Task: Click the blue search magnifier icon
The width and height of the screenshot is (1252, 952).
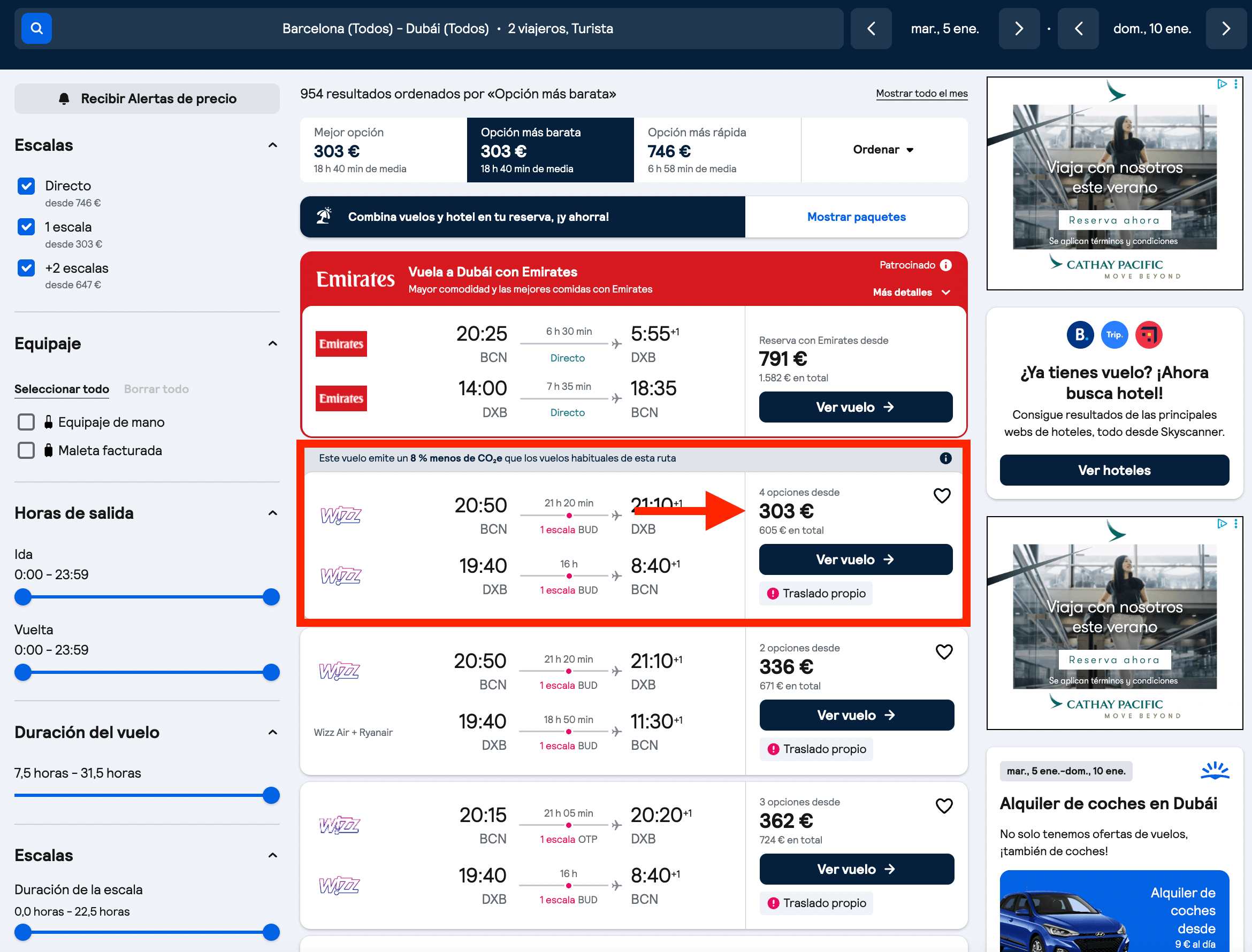Action: [36, 28]
